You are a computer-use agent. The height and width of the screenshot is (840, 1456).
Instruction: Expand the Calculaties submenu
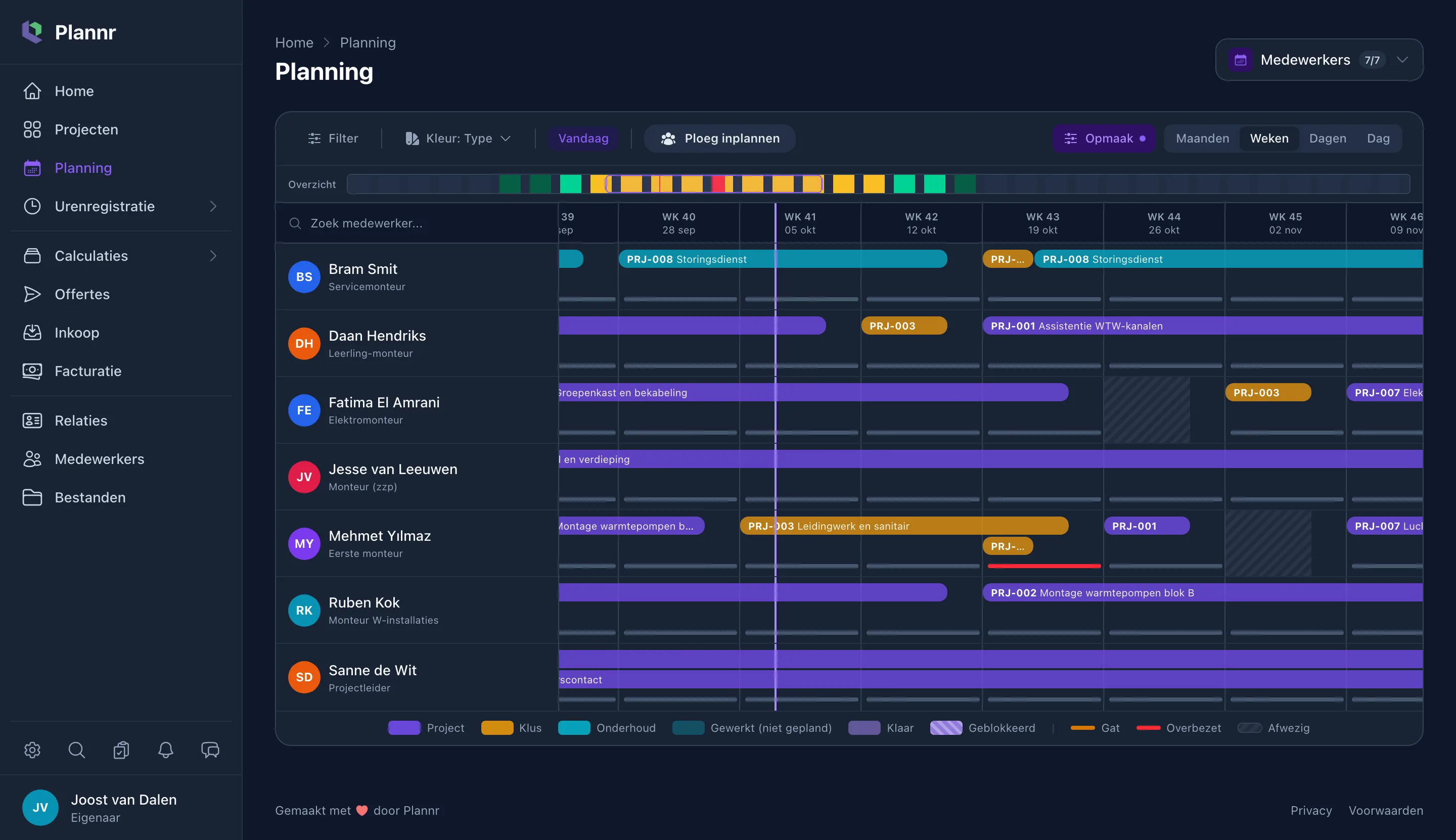point(213,256)
